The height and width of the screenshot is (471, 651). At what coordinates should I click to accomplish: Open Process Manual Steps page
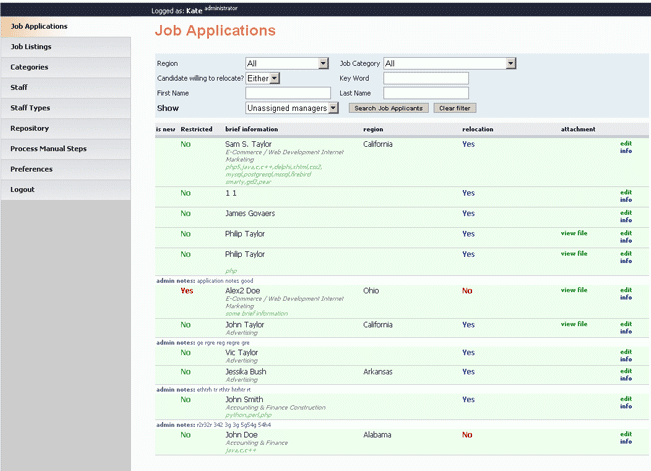click(65, 149)
